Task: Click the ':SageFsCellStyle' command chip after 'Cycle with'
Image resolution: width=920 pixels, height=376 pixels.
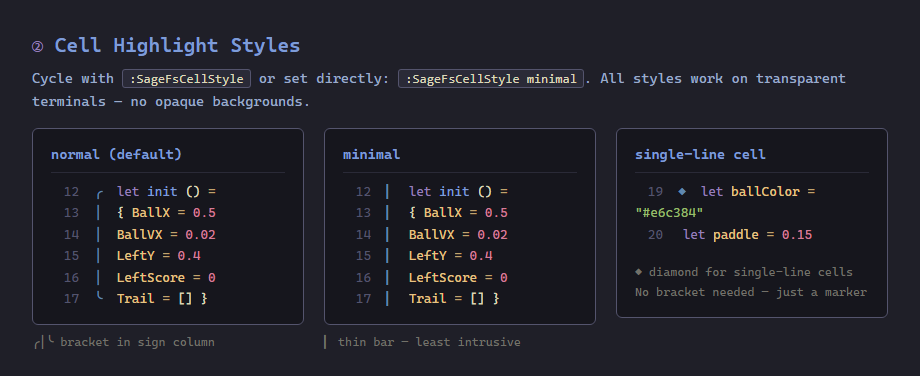Action: click(x=187, y=79)
